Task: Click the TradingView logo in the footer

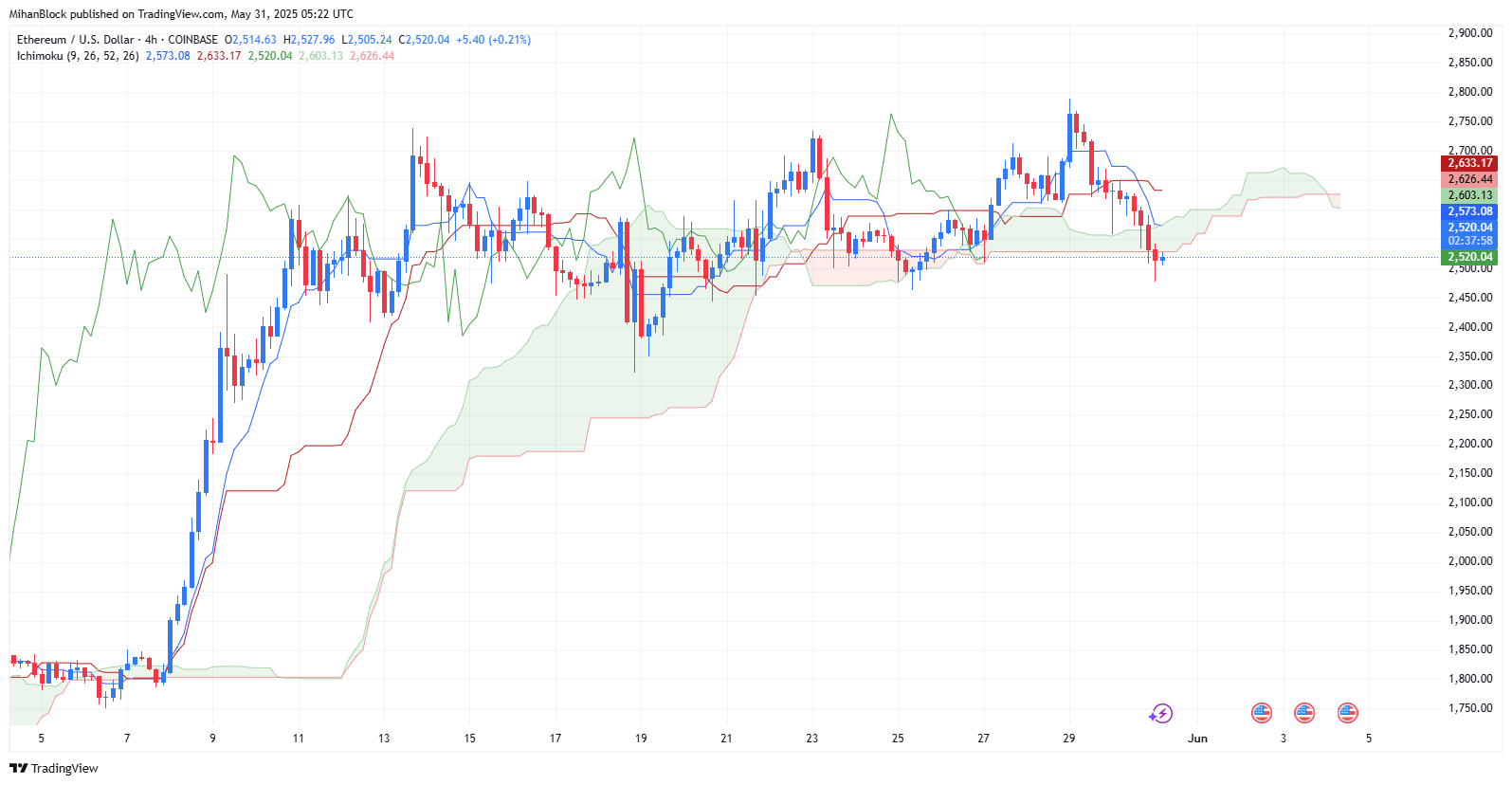Action: click(x=54, y=768)
